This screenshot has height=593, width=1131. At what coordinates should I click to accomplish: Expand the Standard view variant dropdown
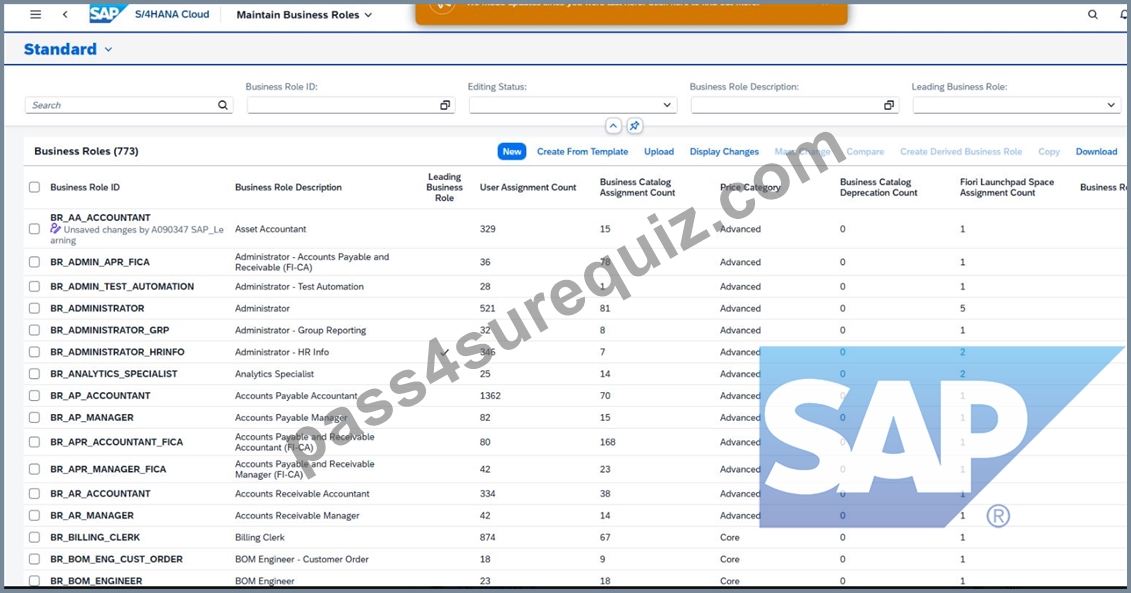(108, 50)
